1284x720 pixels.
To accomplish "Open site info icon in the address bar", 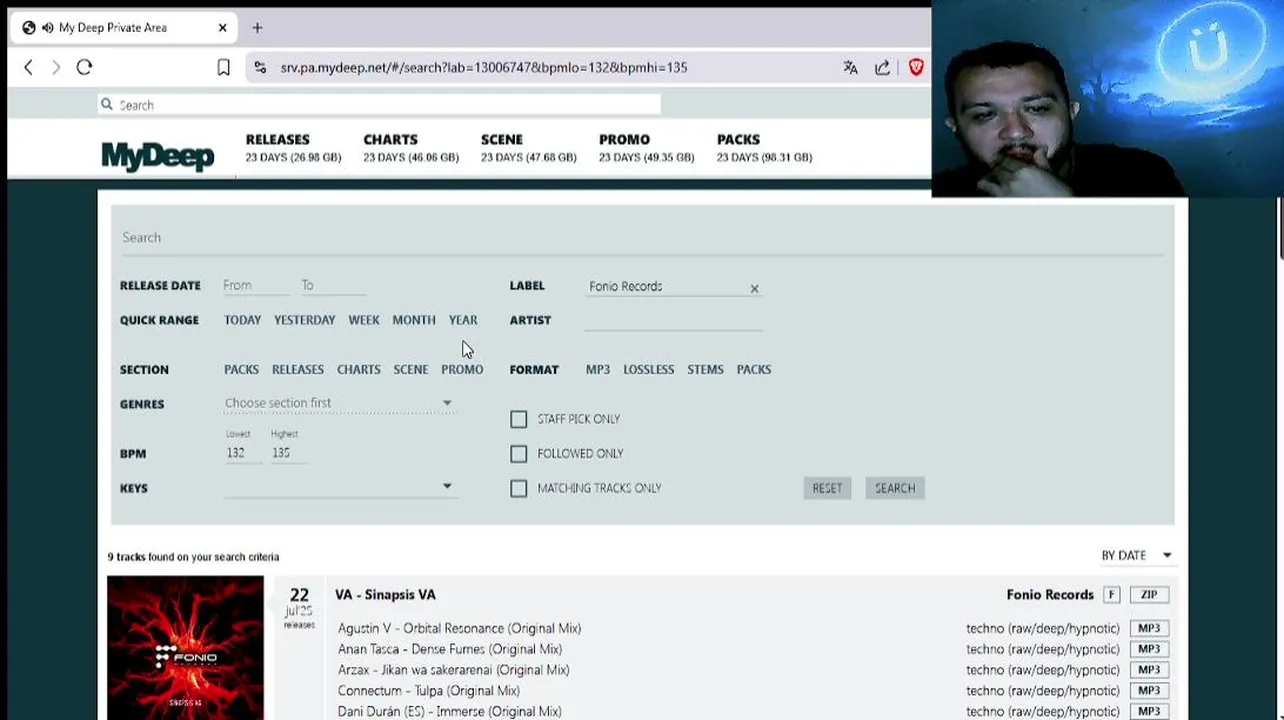I will [x=260, y=67].
